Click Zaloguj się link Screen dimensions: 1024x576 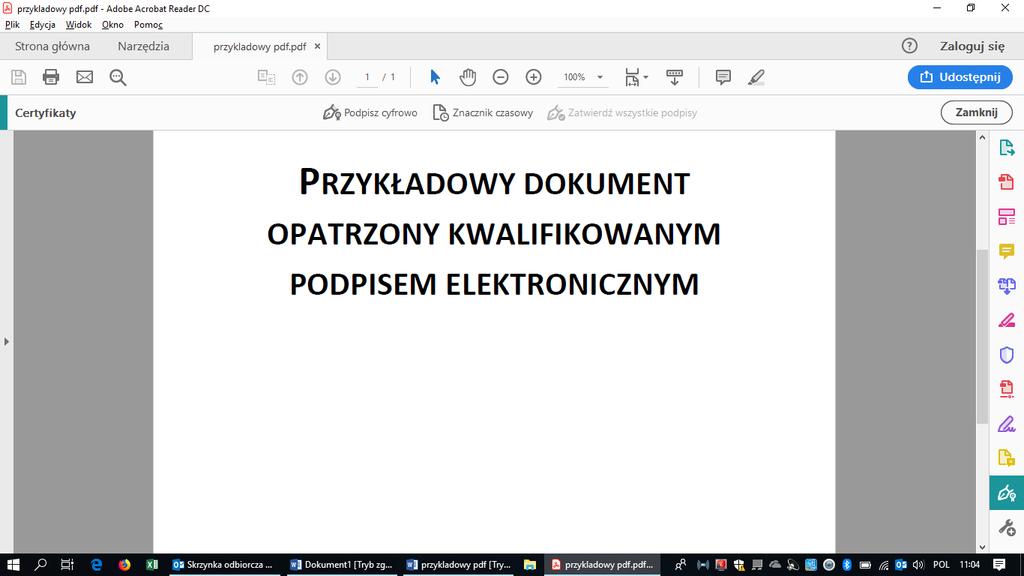tap(972, 46)
